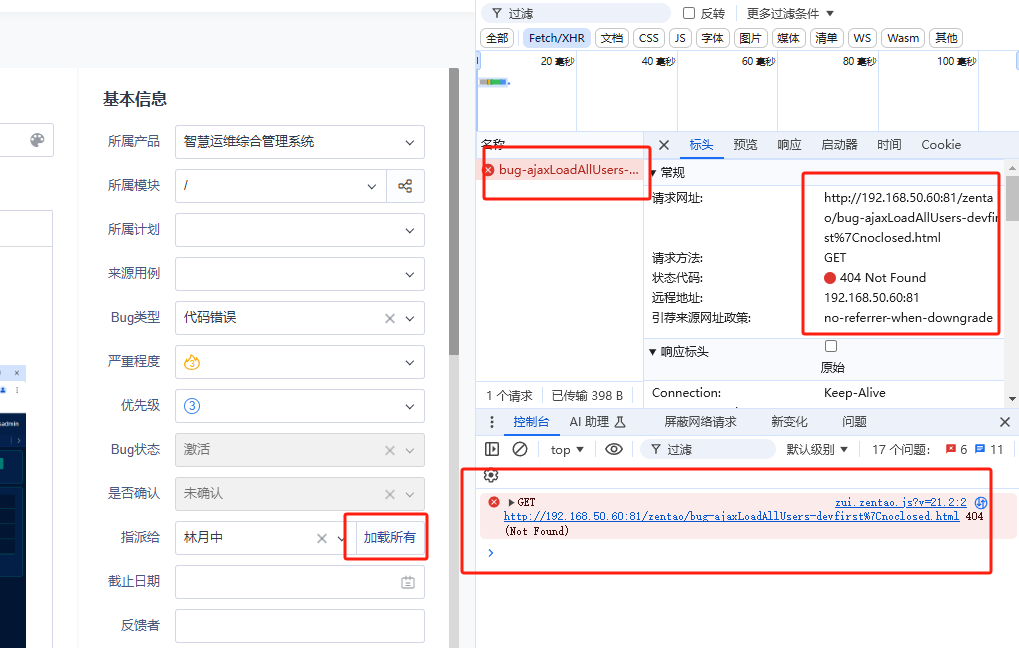1019x648 pixels.
Task: Clear the 林月中 assignee selection
Action: (322, 538)
